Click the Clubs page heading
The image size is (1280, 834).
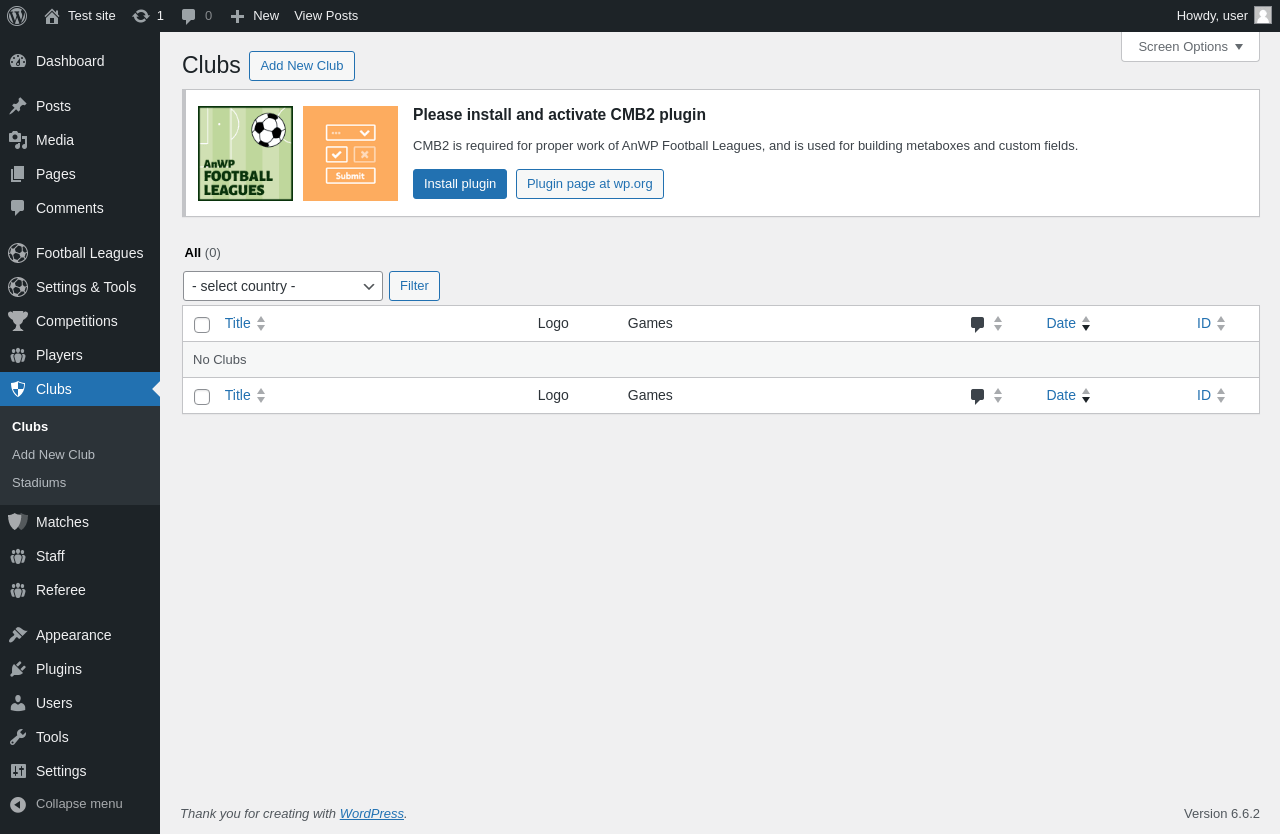(211, 65)
